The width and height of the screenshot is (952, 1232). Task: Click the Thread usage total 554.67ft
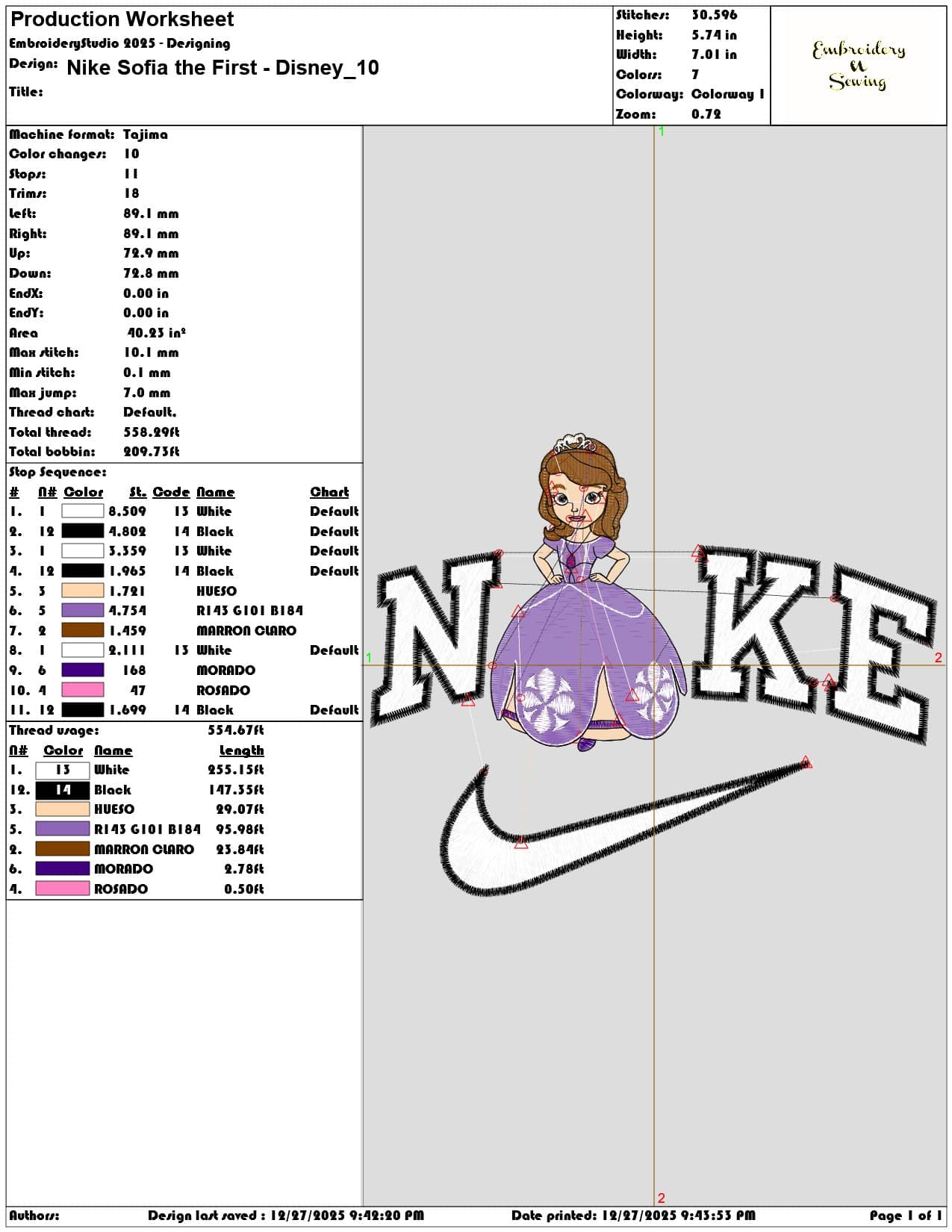point(236,730)
